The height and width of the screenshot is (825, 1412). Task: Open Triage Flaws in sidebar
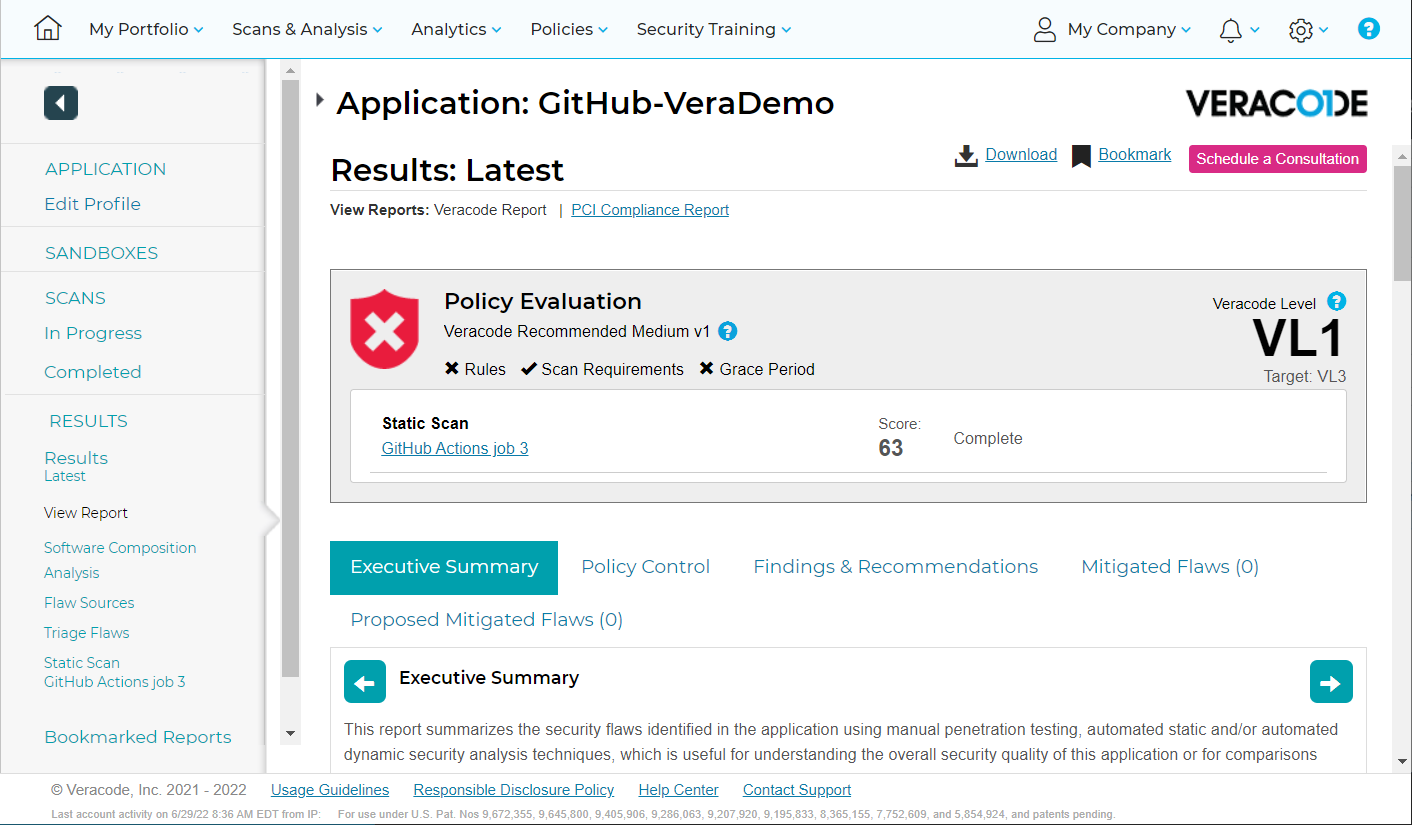(x=86, y=633)
